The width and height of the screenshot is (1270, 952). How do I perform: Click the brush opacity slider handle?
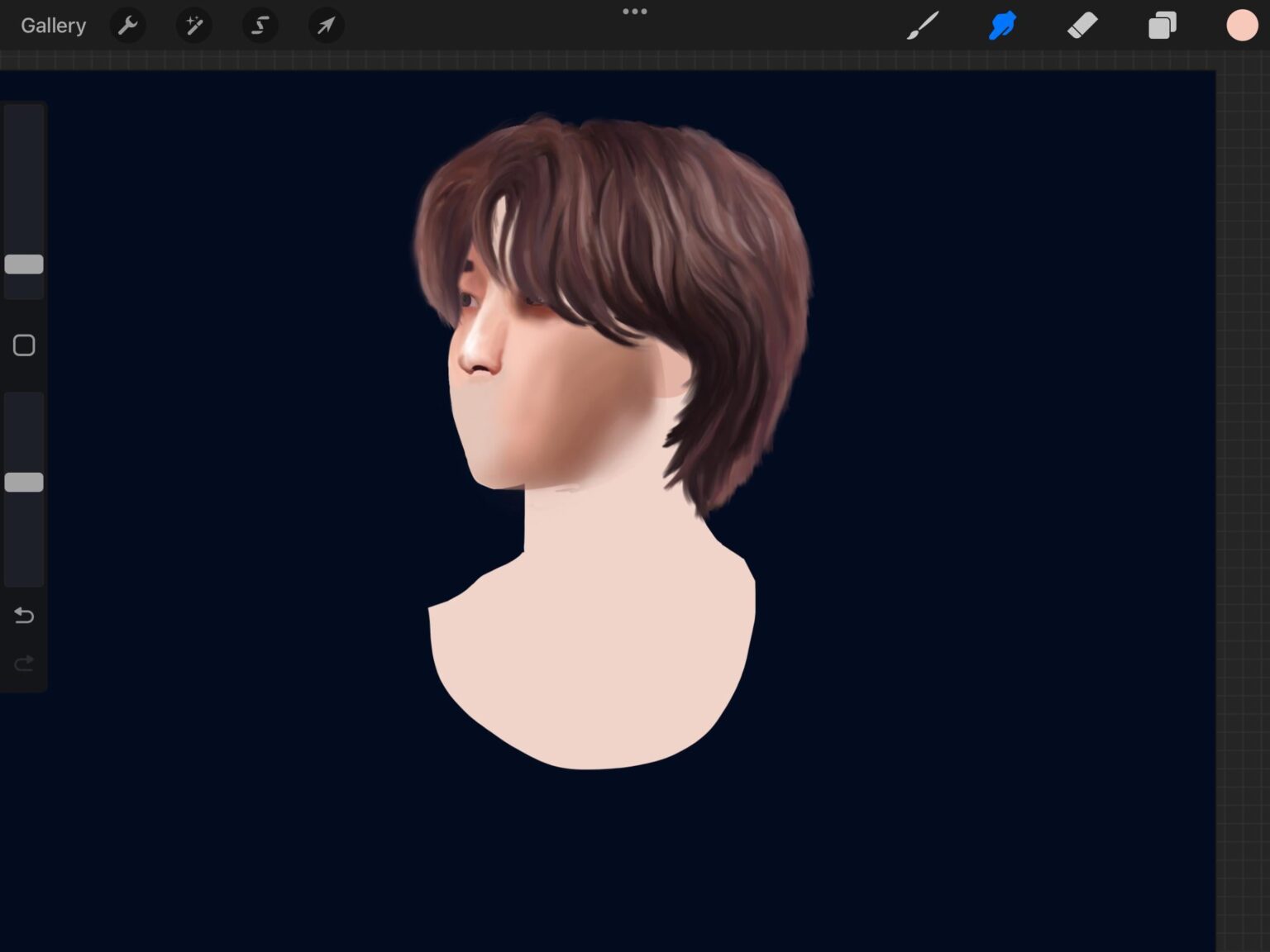point(24,483)
